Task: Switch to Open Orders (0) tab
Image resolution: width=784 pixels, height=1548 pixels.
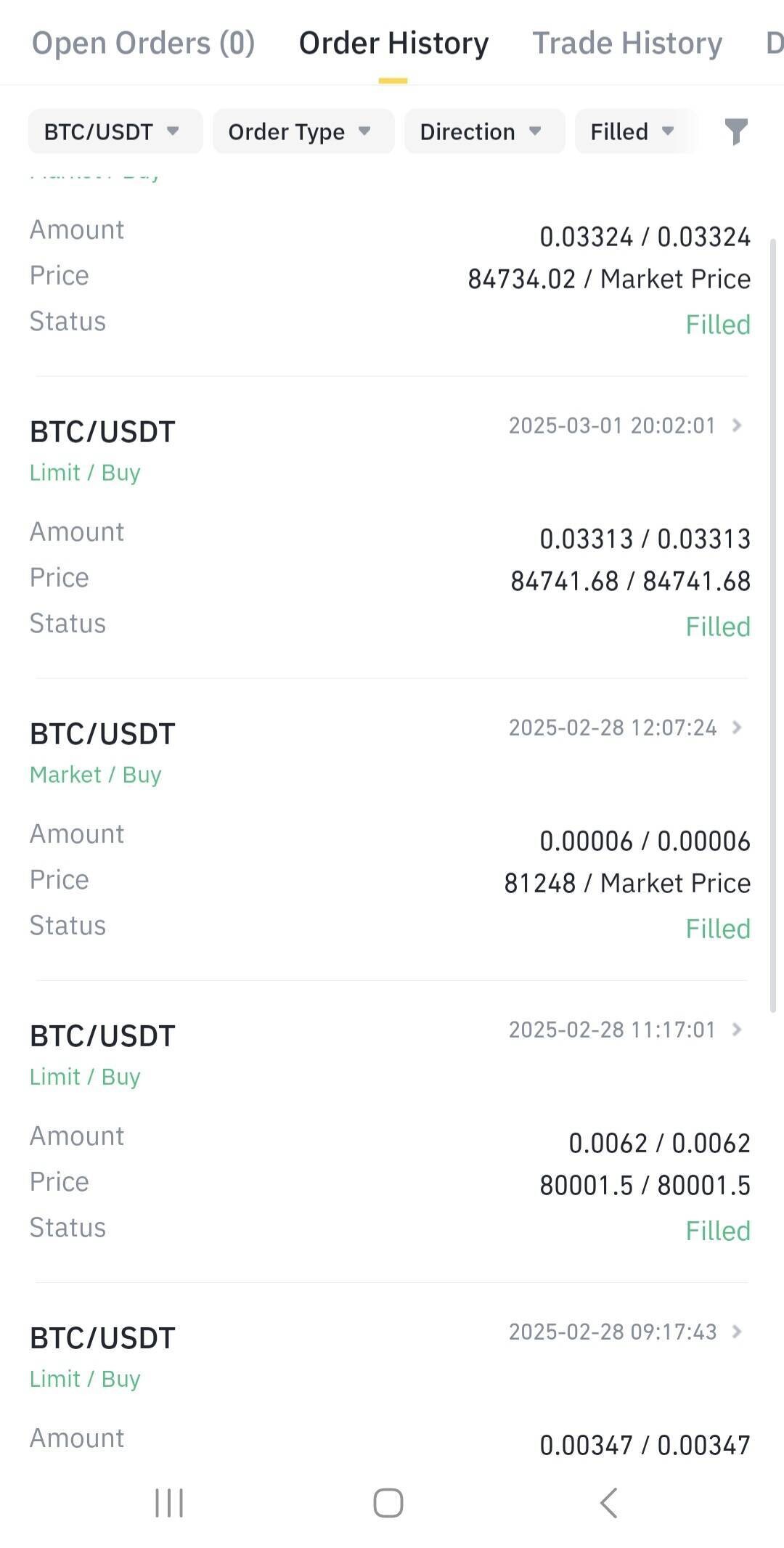Action: (143, 44)
